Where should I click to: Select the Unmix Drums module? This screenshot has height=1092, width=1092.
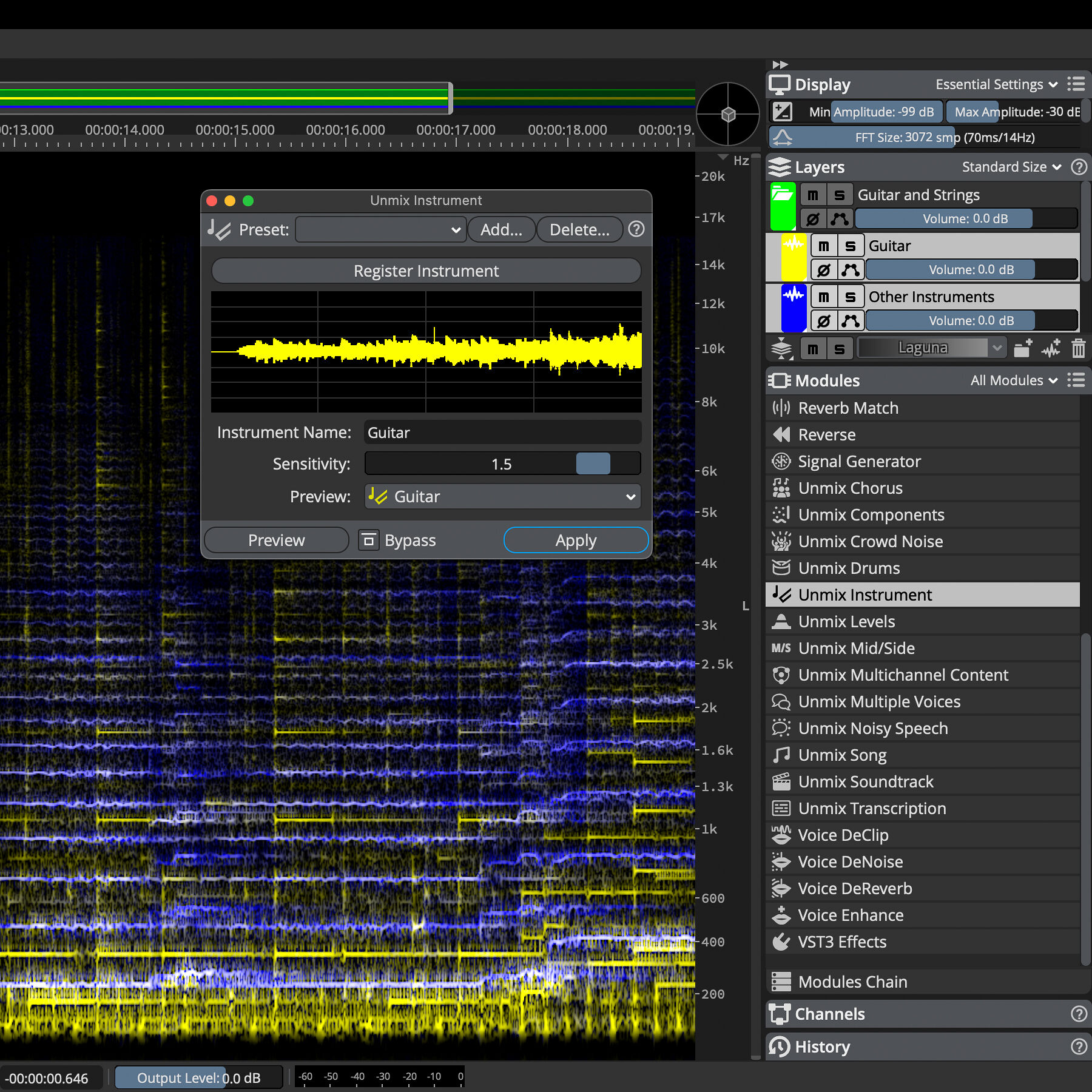[x=848, y=568]
